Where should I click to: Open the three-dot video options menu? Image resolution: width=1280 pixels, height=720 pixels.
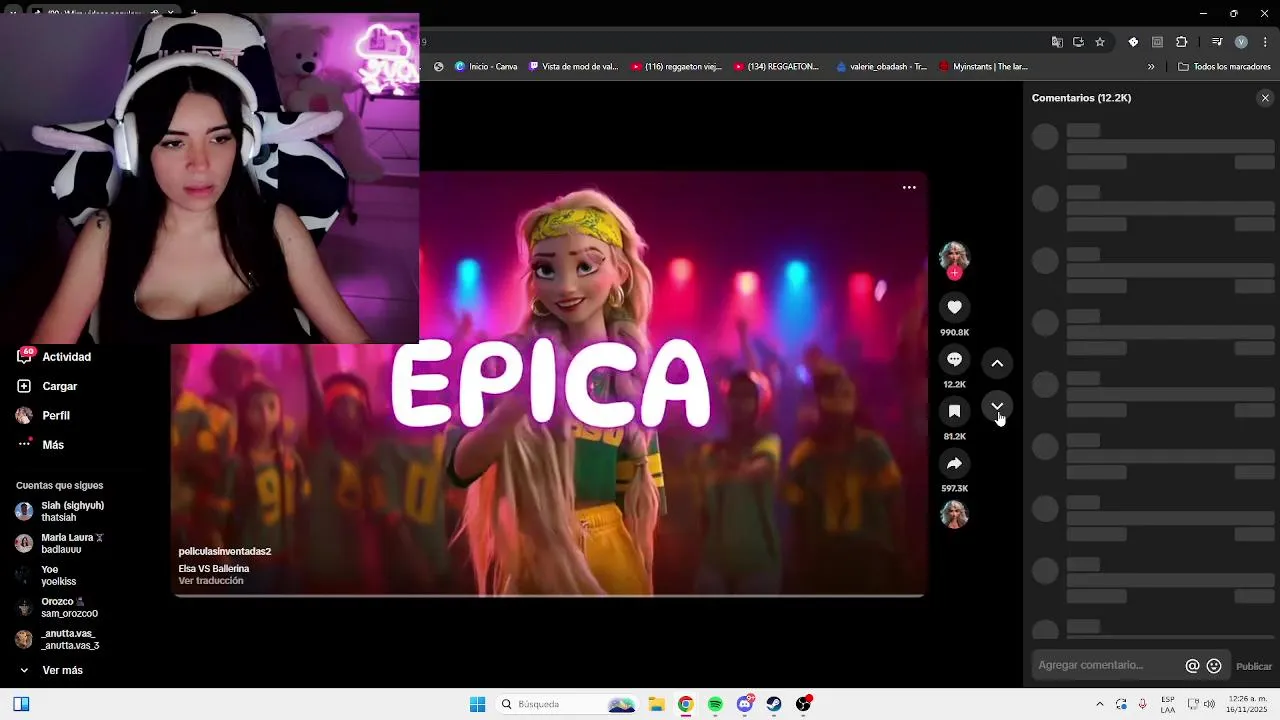[x=909, y=187]
